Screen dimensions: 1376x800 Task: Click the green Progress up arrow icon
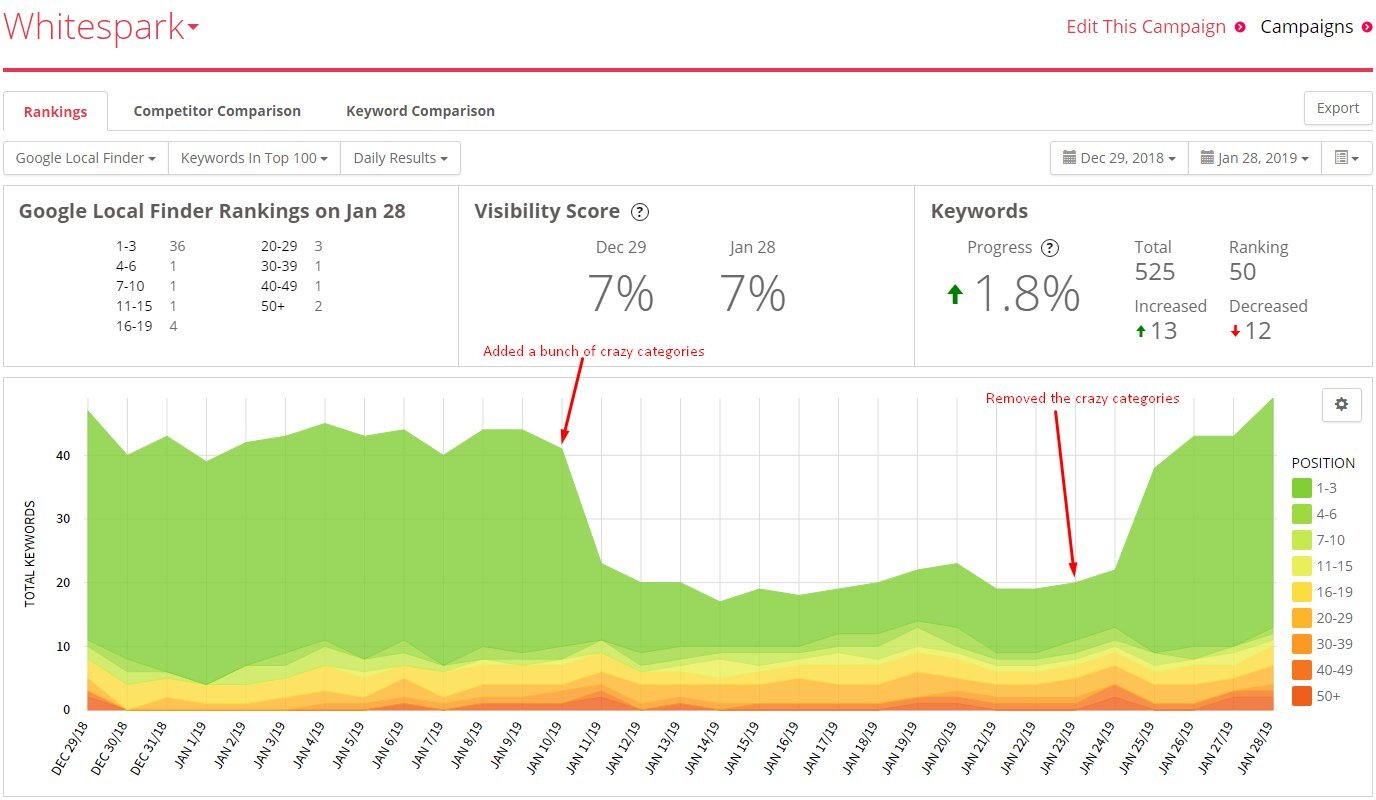pos(955,294)
